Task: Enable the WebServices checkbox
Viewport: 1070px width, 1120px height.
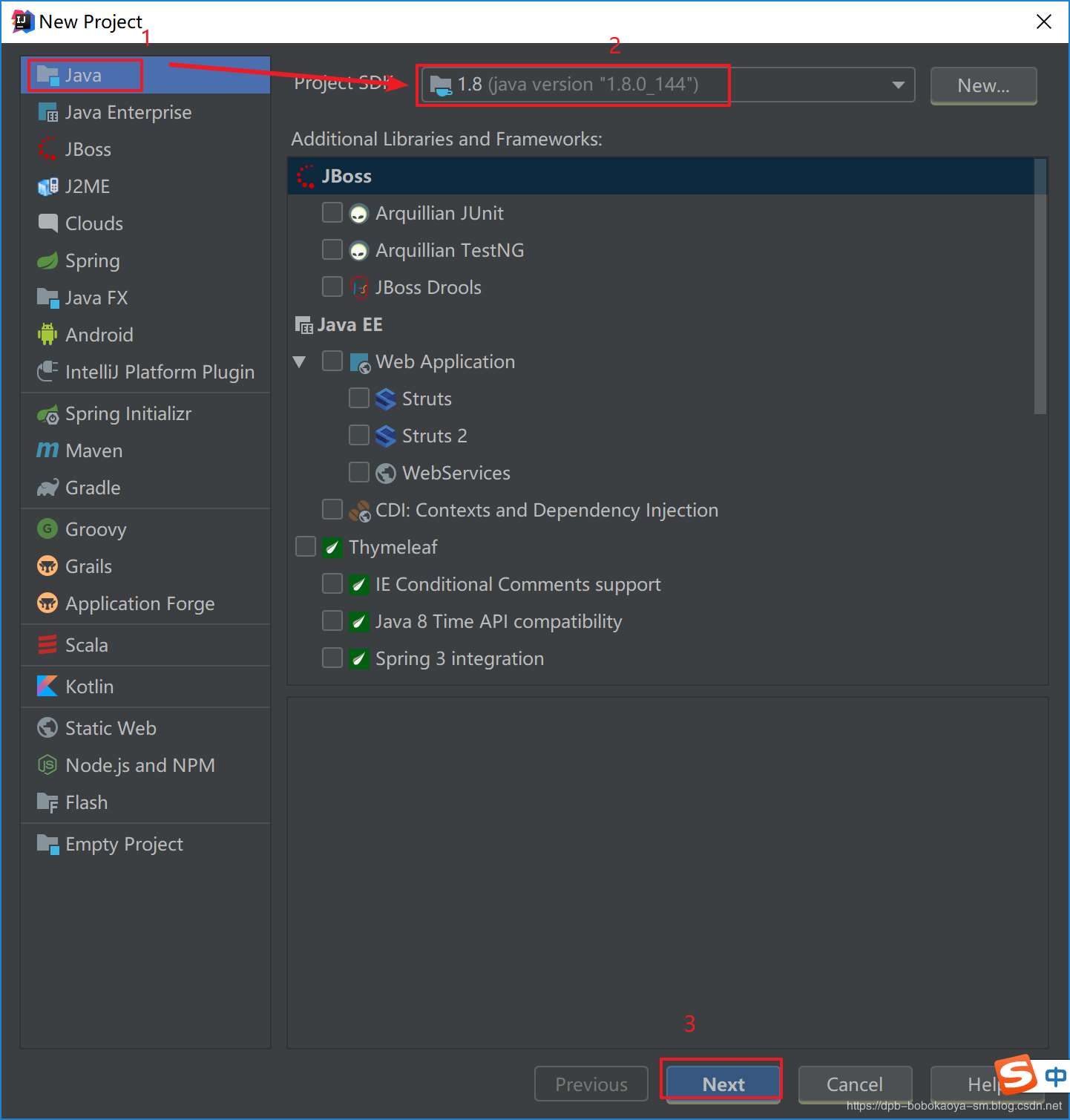Action: (359, 473)
